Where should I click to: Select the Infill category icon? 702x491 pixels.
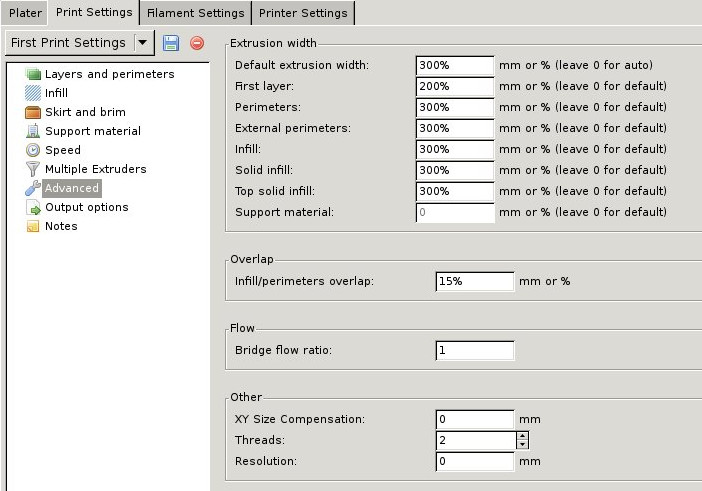click(34, 93)
